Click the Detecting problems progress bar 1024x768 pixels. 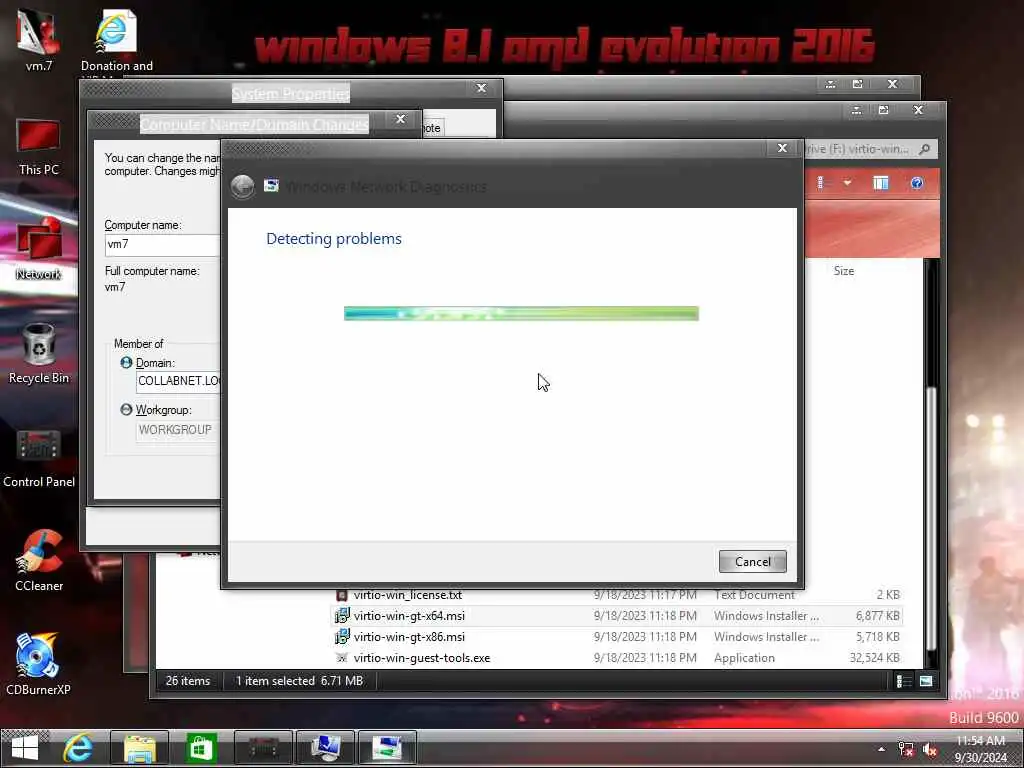(521, 313)
